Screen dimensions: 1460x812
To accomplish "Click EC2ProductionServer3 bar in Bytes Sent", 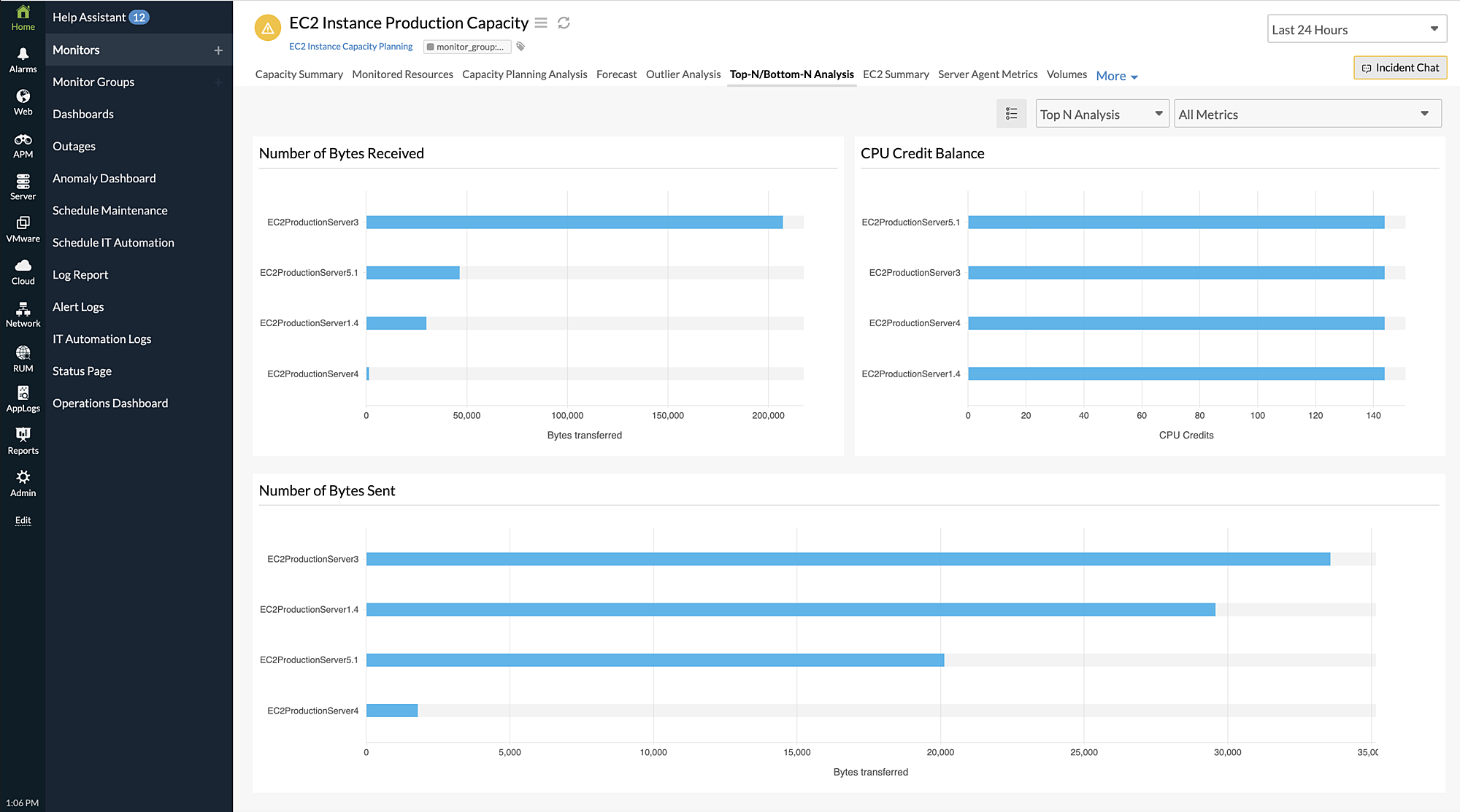I will 848,559.
